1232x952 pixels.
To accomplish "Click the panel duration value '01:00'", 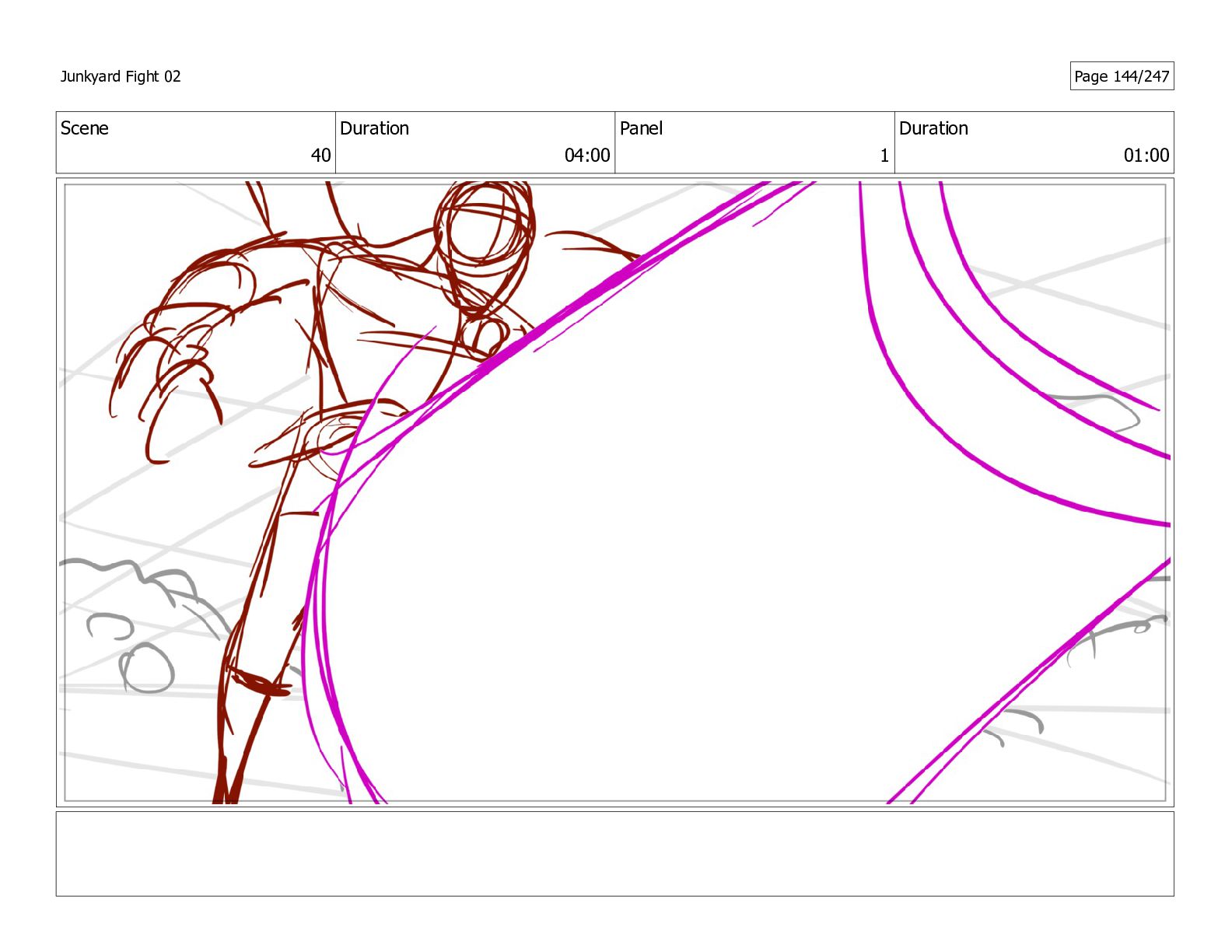I will [1146, 156].
